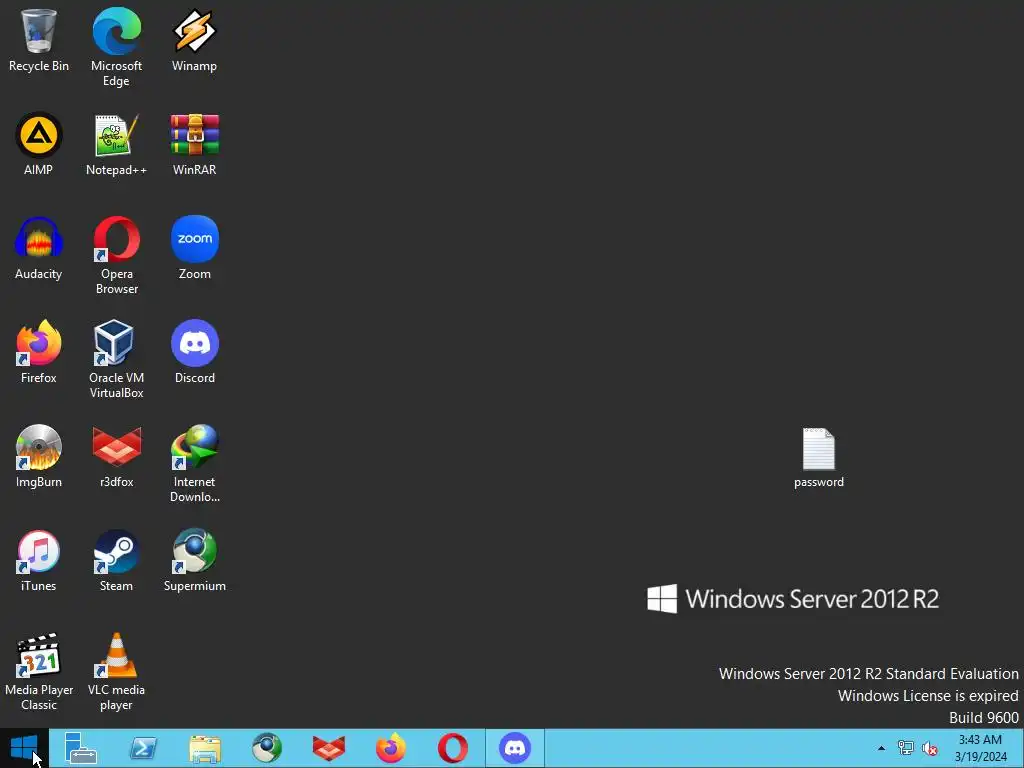Image resolution: width=1024 pixels, height=768 pixels.
Task: Switch to Discord in the taskbar
Action: (515, 748)
